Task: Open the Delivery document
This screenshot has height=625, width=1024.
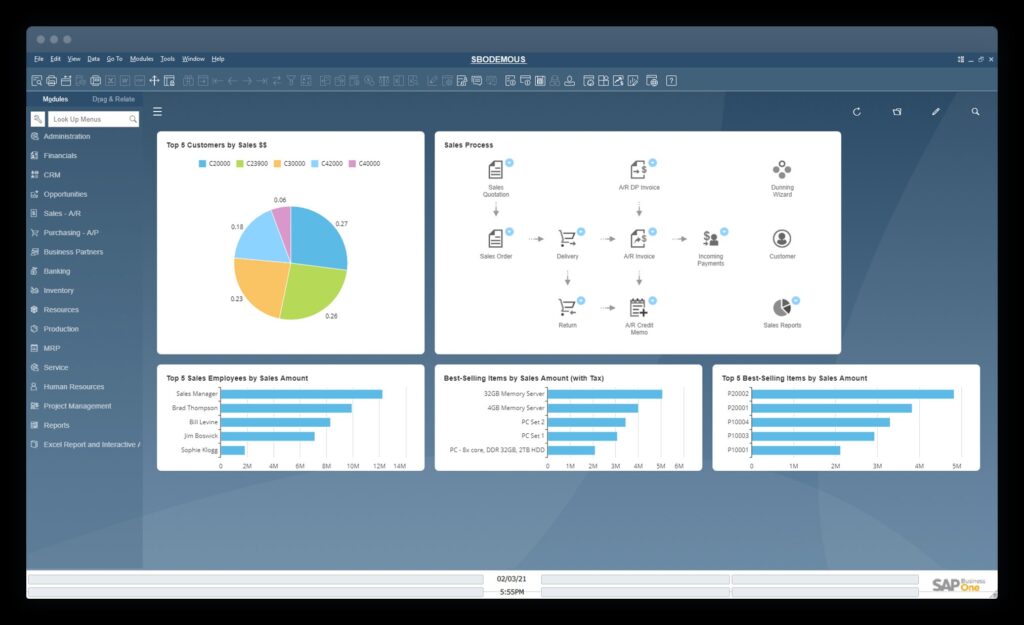Action: (568, 240)
